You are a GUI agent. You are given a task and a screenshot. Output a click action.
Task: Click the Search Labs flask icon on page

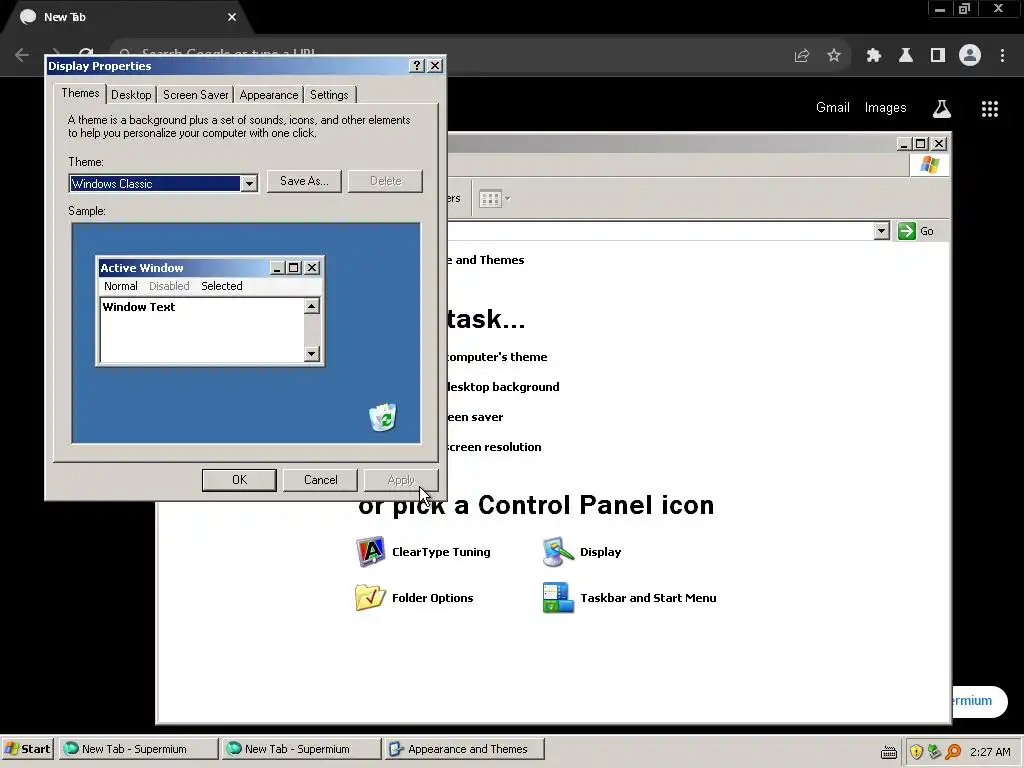pos(942,108)
